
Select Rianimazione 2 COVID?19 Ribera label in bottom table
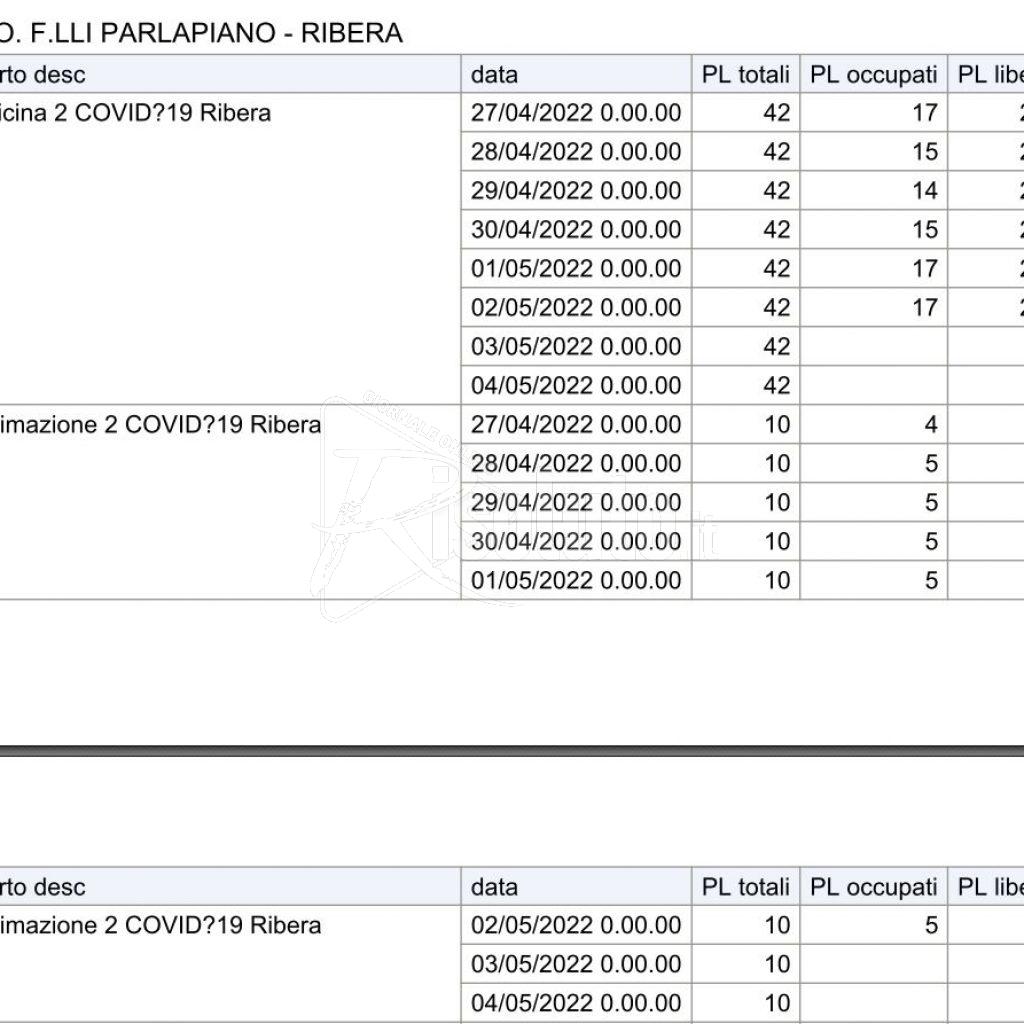[160, 925]
